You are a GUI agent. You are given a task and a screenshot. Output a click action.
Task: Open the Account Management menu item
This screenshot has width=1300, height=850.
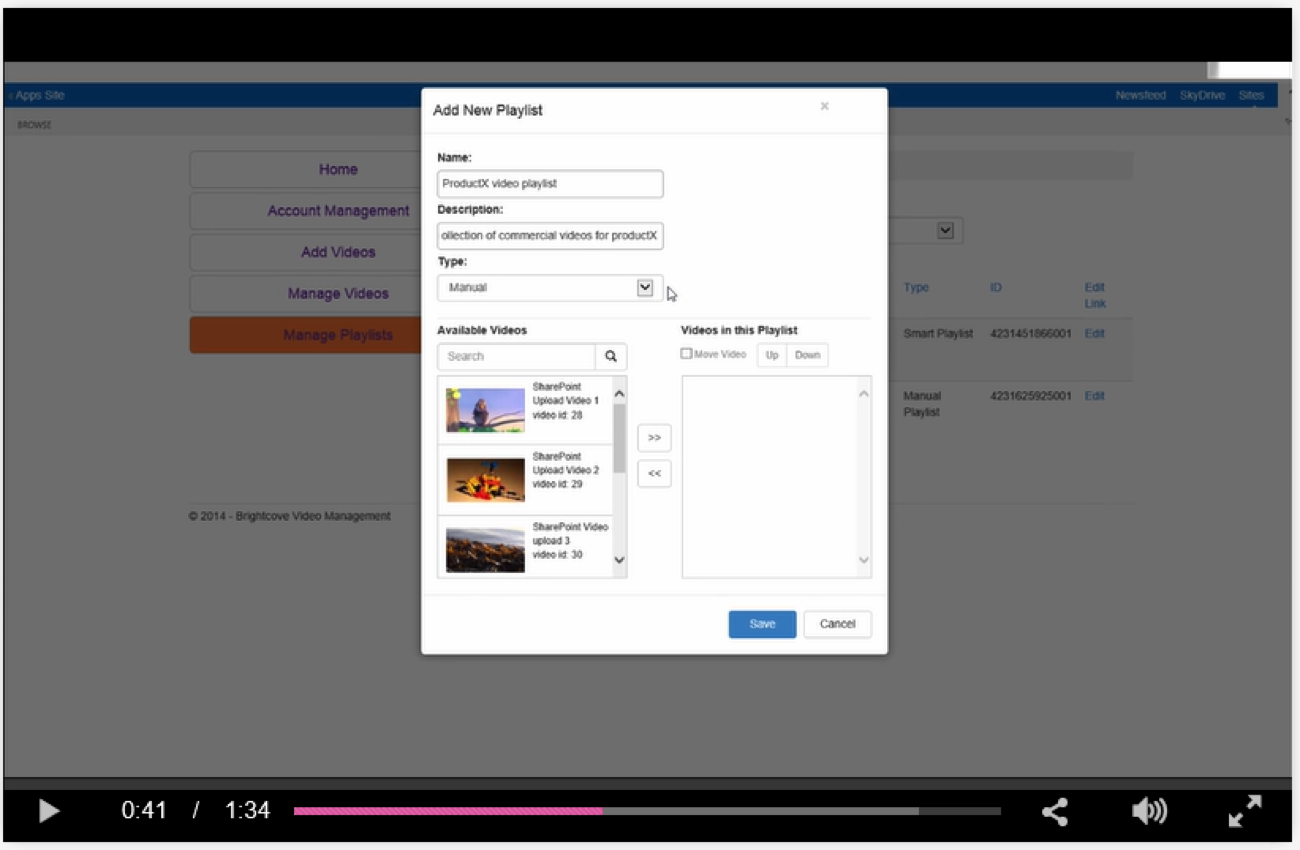pos(338,211)
